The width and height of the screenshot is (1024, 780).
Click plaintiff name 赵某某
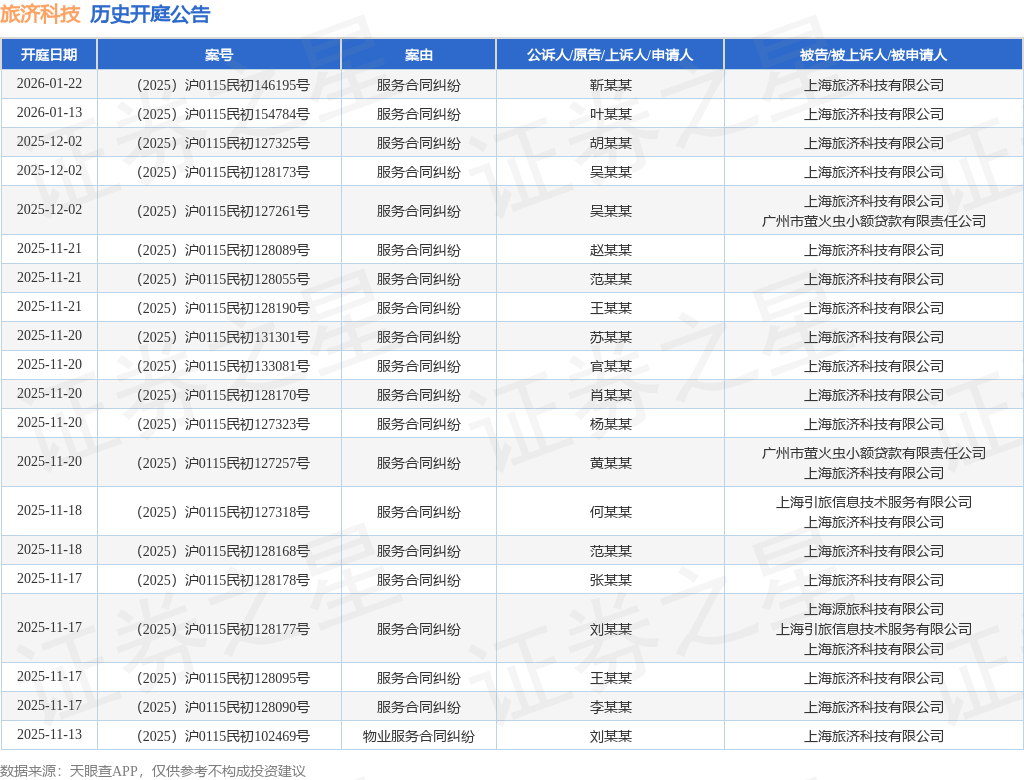point(611,250)
